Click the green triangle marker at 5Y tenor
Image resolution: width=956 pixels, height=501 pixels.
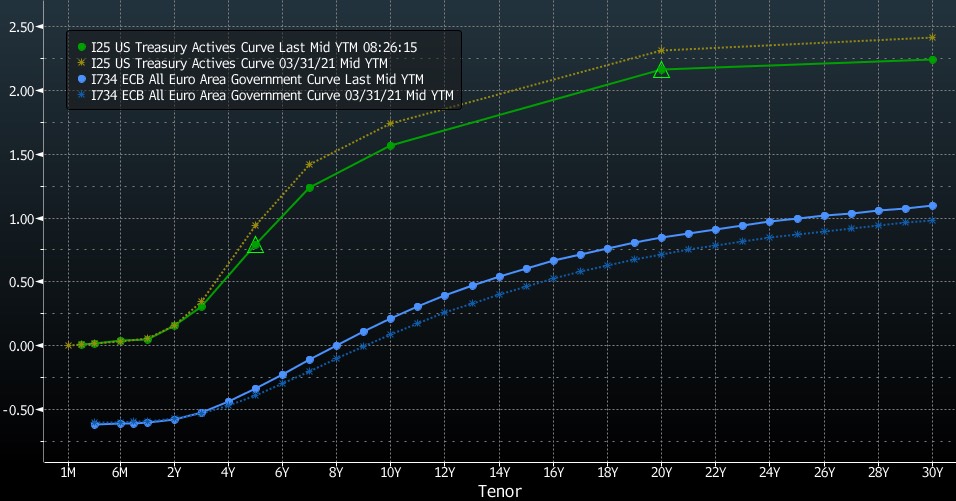[255, 244]
